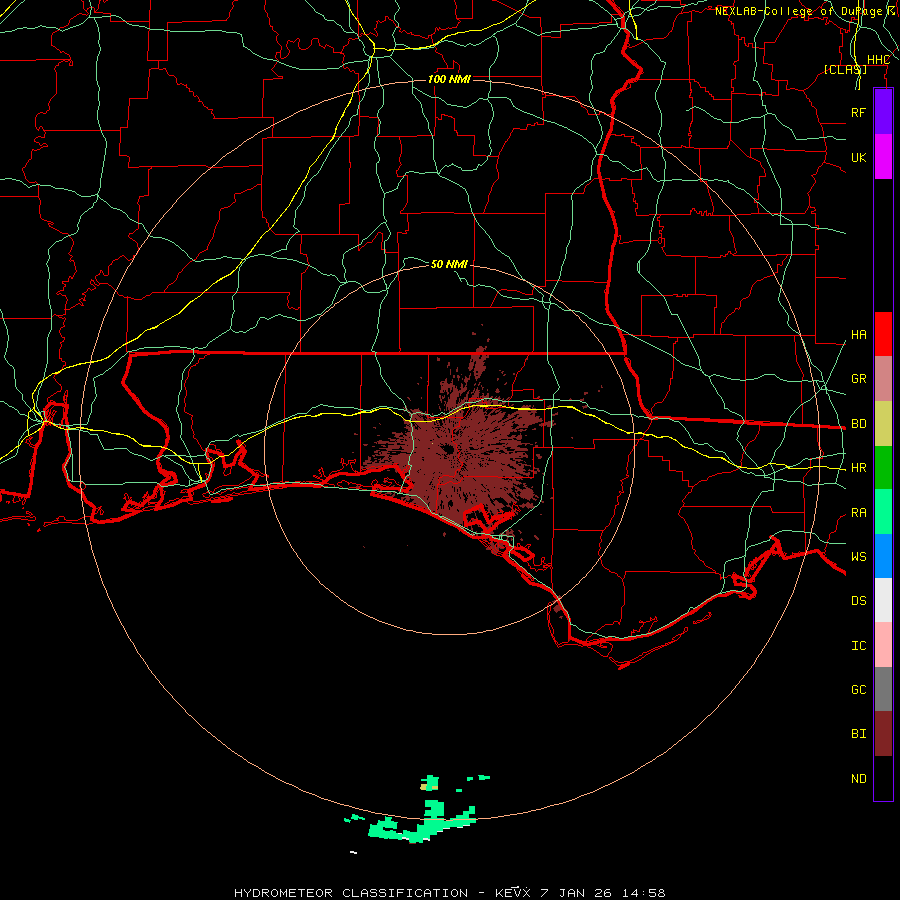Click the GC gray legend swatch

point(883,689)
